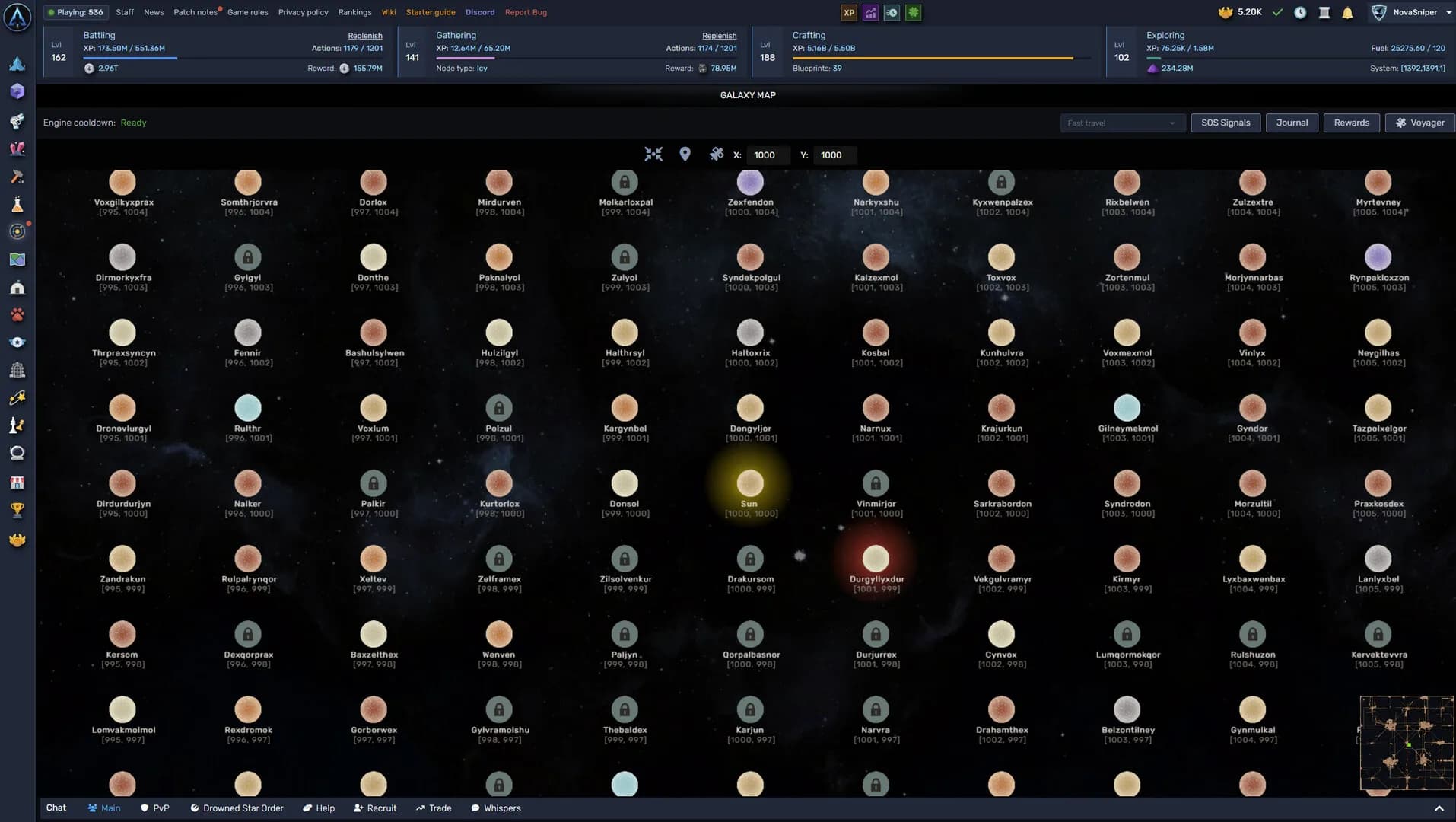
Task: Click the location pin map icon
Action: (685, 155)
